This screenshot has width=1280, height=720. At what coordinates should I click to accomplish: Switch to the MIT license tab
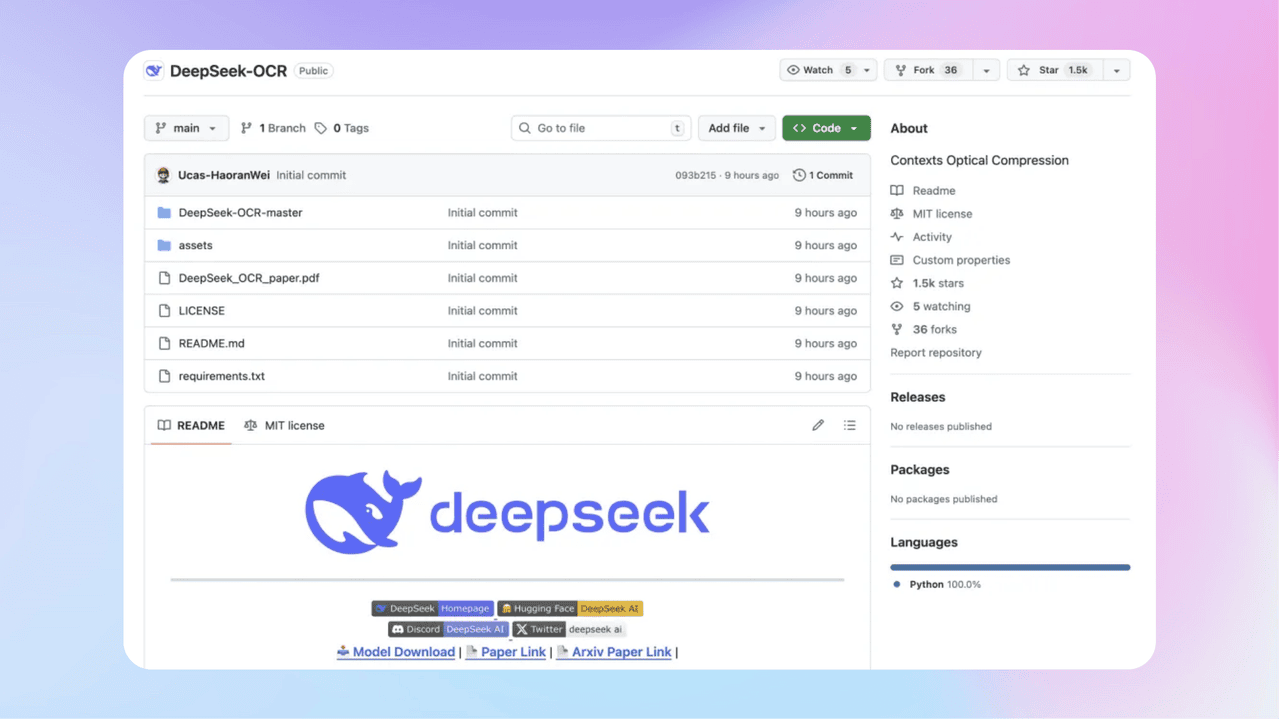[285, 425]
